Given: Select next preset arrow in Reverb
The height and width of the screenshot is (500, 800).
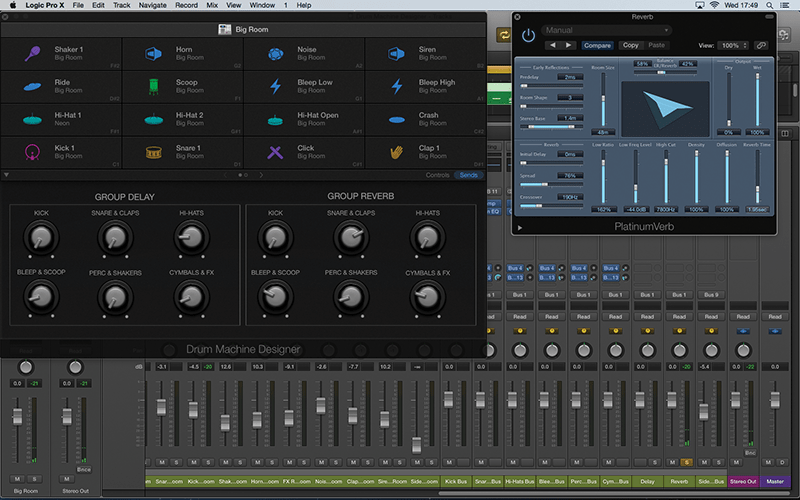Looking at the screenshot, I should (x=568, y=45).
